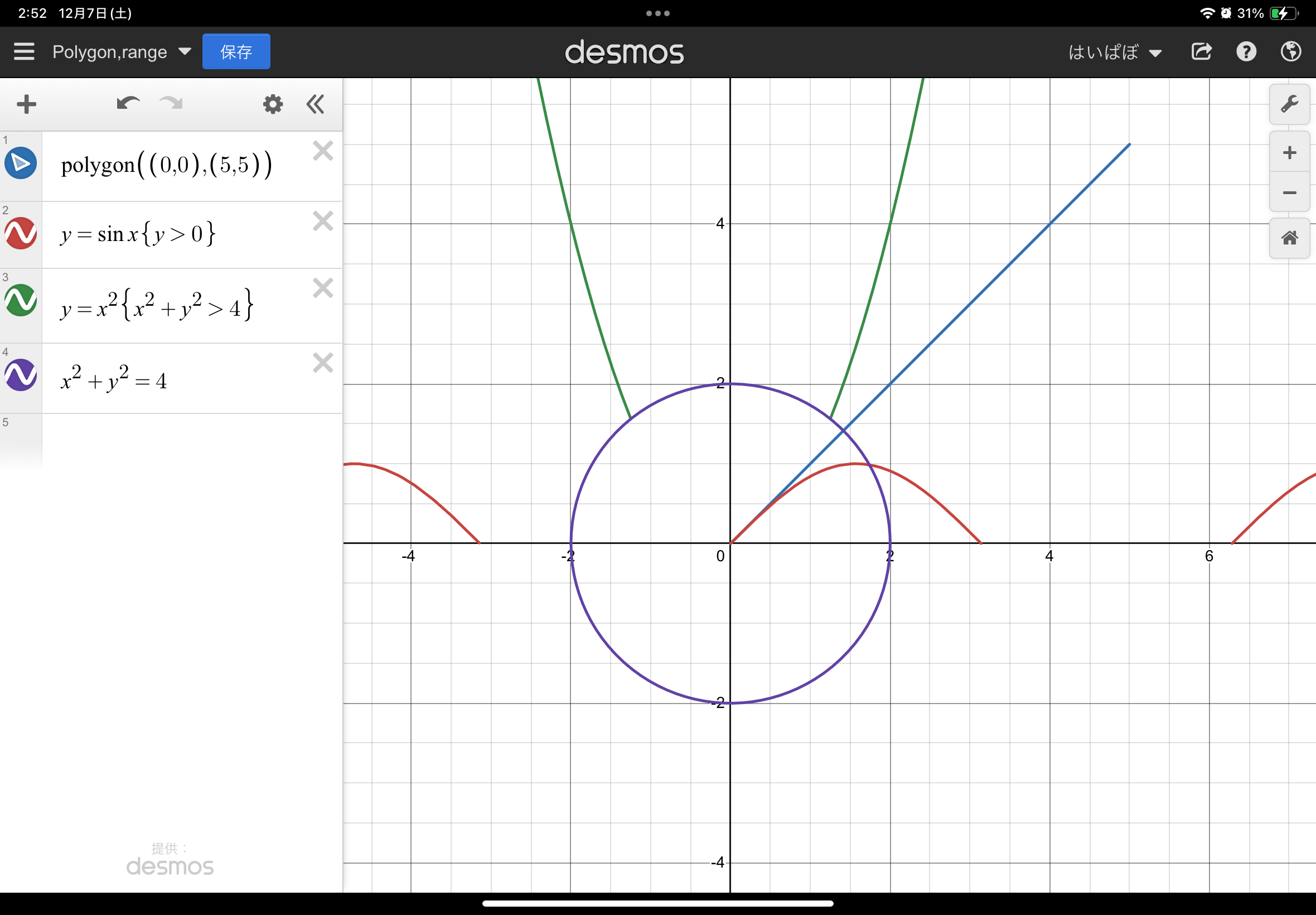The image size is (1316, 915).
Task: Zoom out on the graph
Action: pos(1289,192)
